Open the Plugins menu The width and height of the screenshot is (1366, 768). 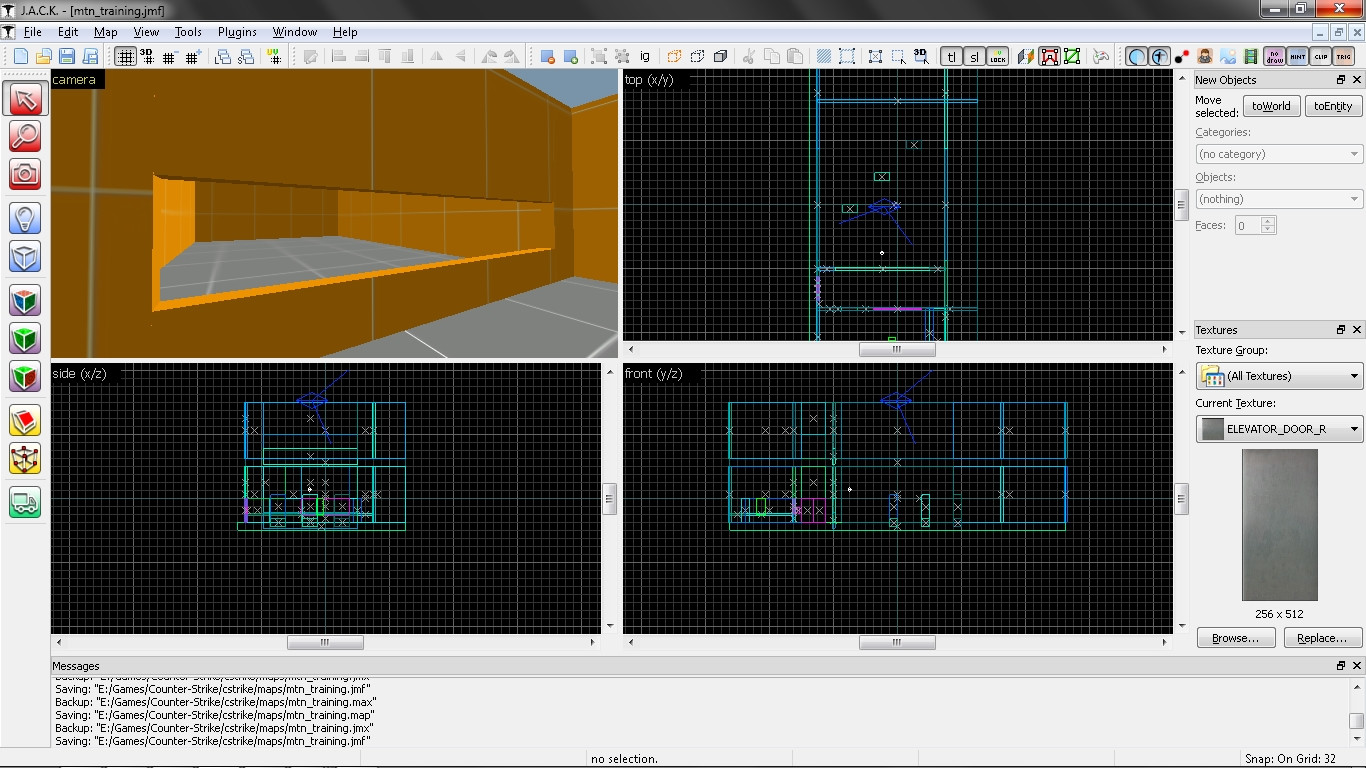(237, 32)
